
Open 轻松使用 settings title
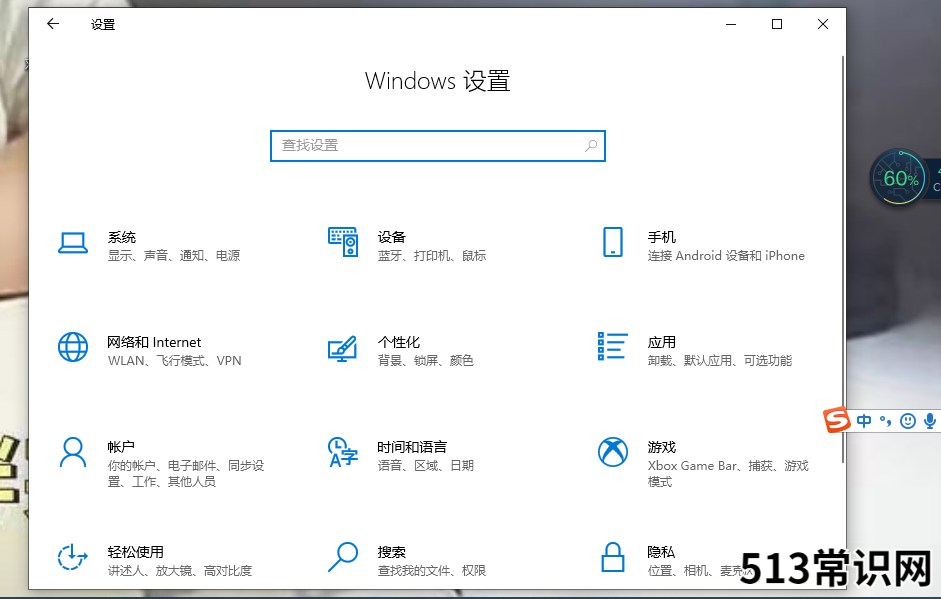tap(136, 552)
